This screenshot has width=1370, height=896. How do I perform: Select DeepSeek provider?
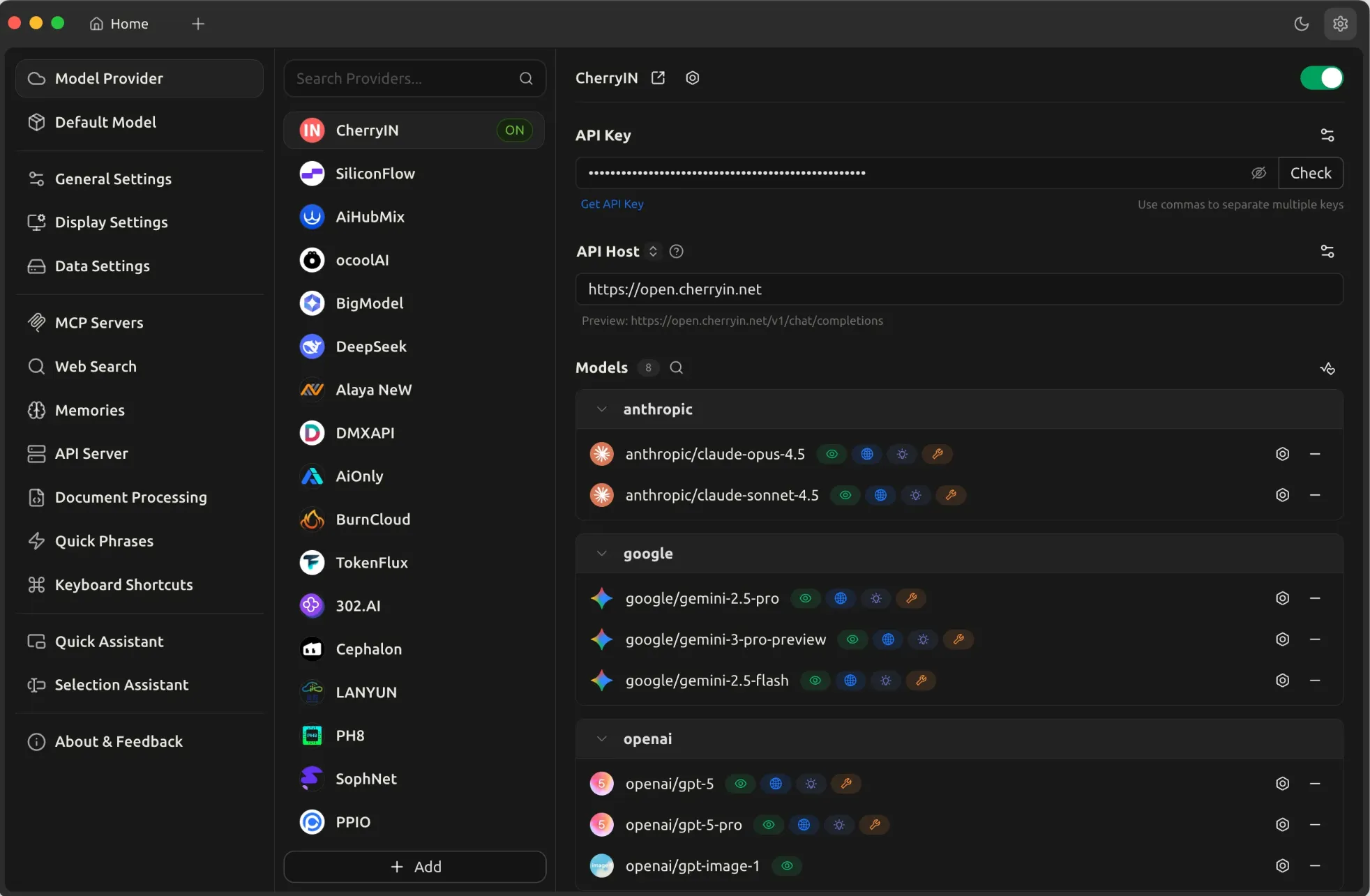pos(414,347)
